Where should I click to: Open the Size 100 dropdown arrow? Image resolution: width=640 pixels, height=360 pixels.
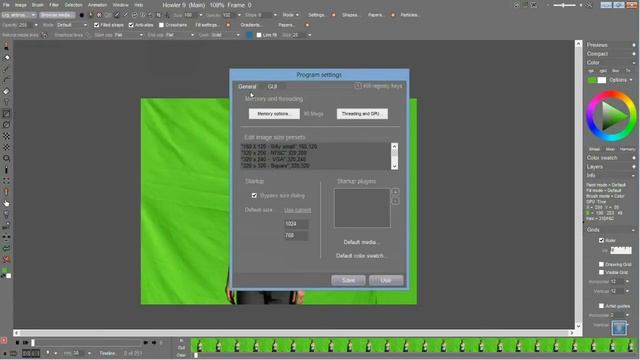[200, 15]
